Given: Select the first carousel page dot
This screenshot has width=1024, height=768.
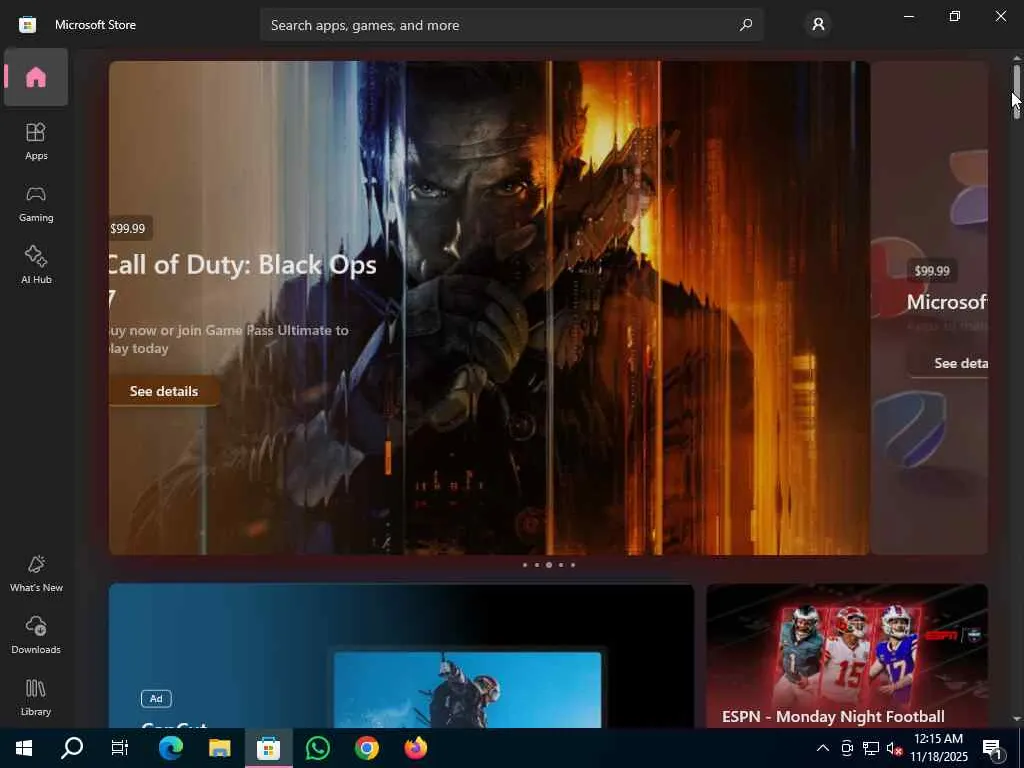Looking at the screenshot, I should 524,565.
